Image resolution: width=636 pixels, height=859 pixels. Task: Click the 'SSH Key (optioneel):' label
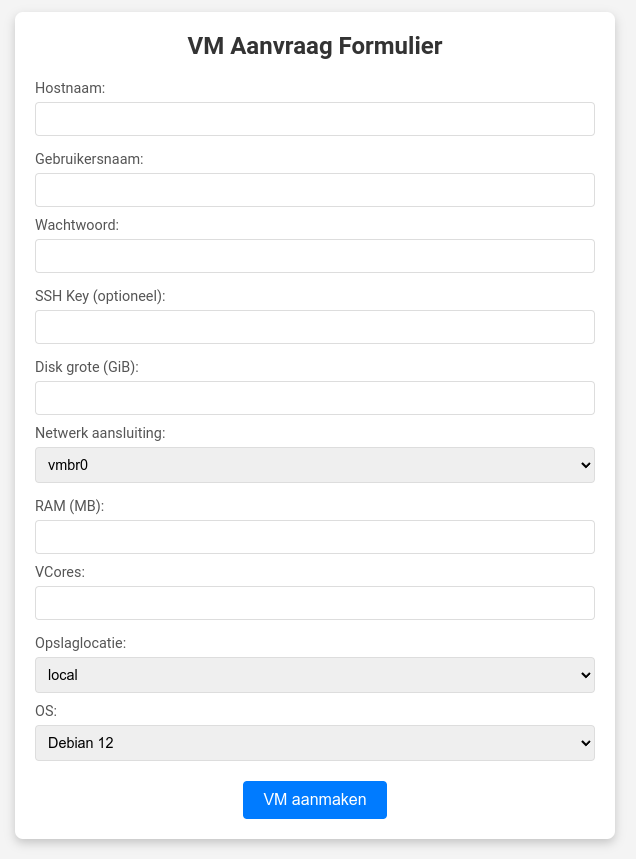100,296
